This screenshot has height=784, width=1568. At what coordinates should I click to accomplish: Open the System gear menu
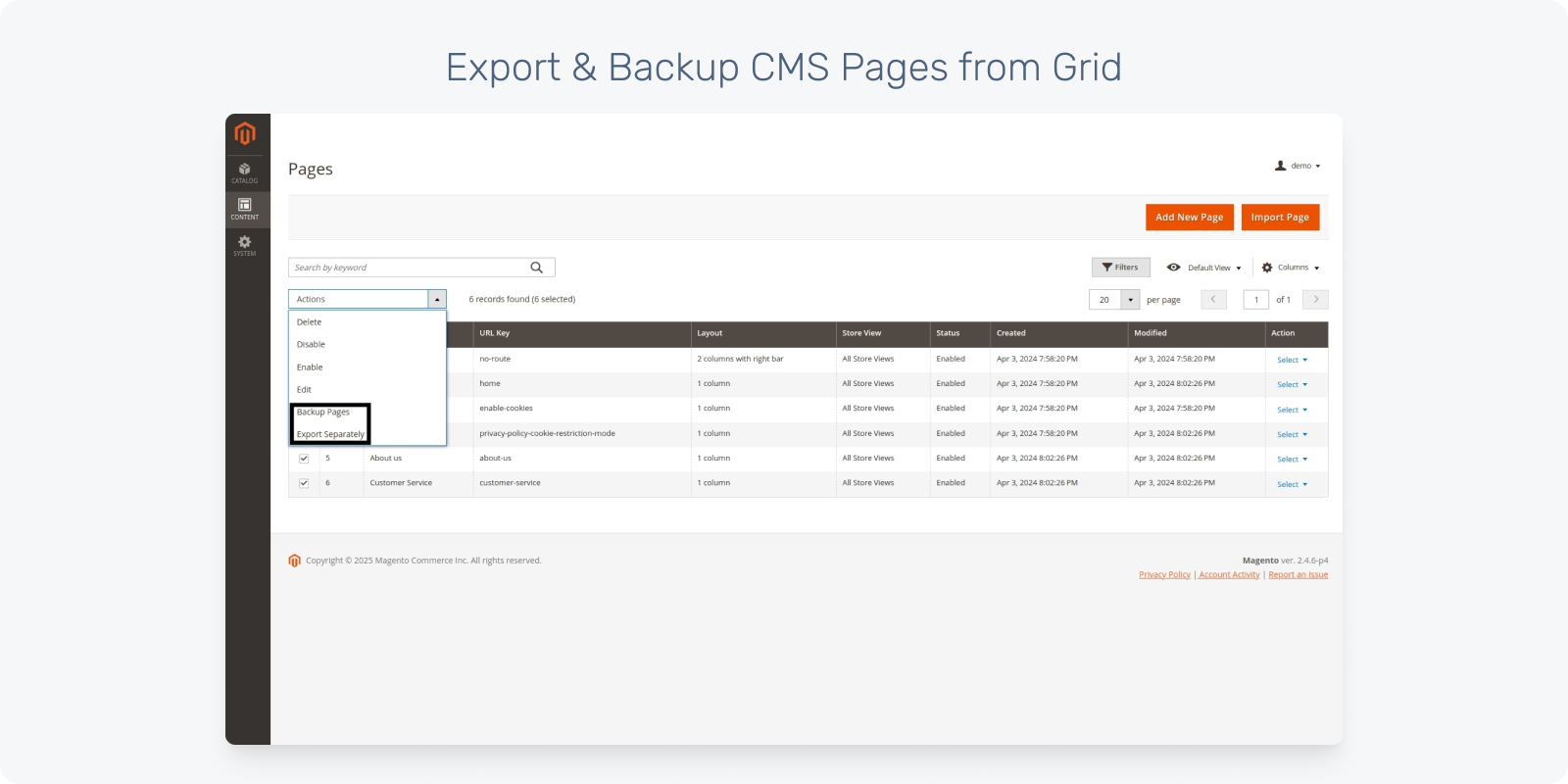coord(245,245)
